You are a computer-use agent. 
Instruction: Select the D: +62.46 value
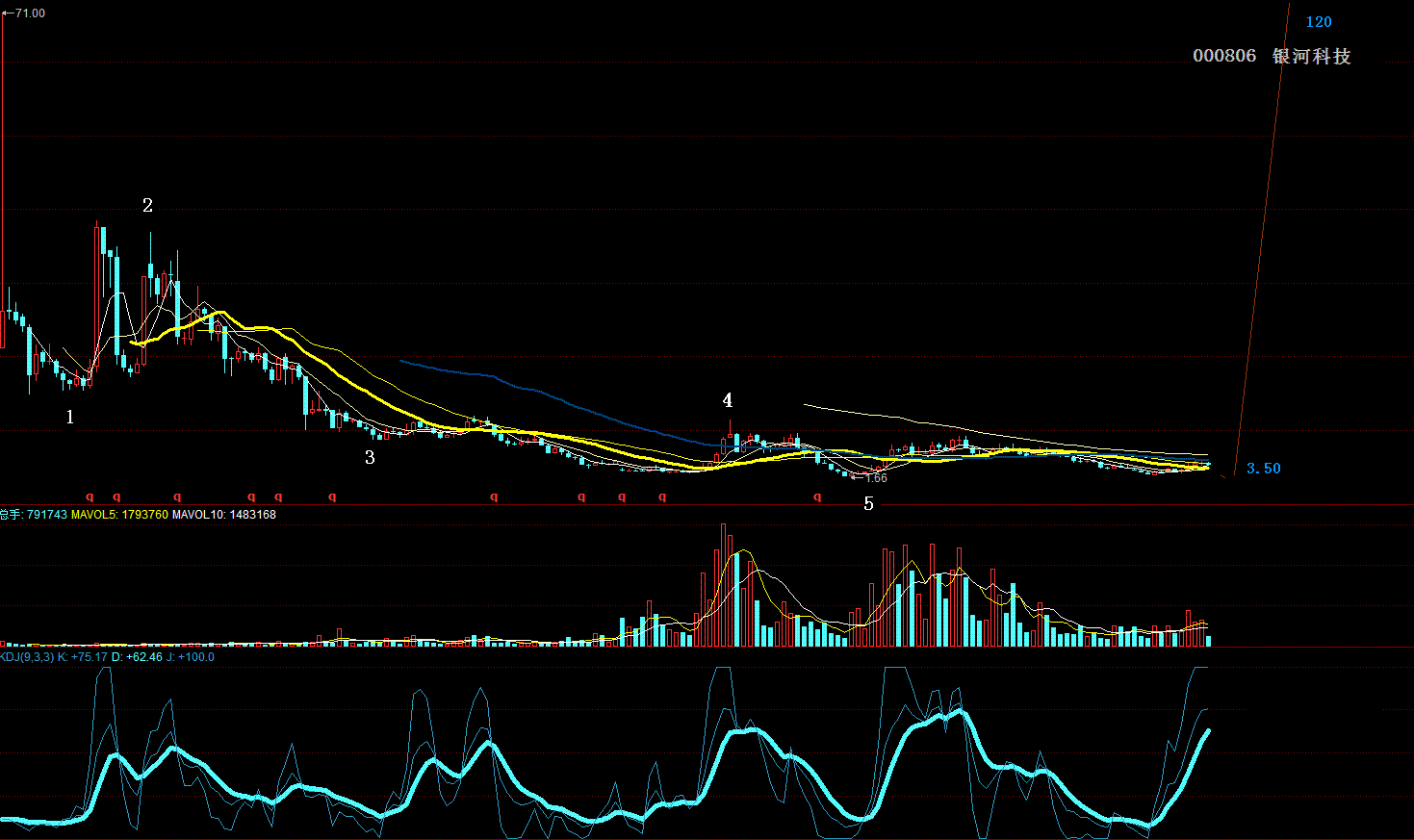[x=138, y=657]
